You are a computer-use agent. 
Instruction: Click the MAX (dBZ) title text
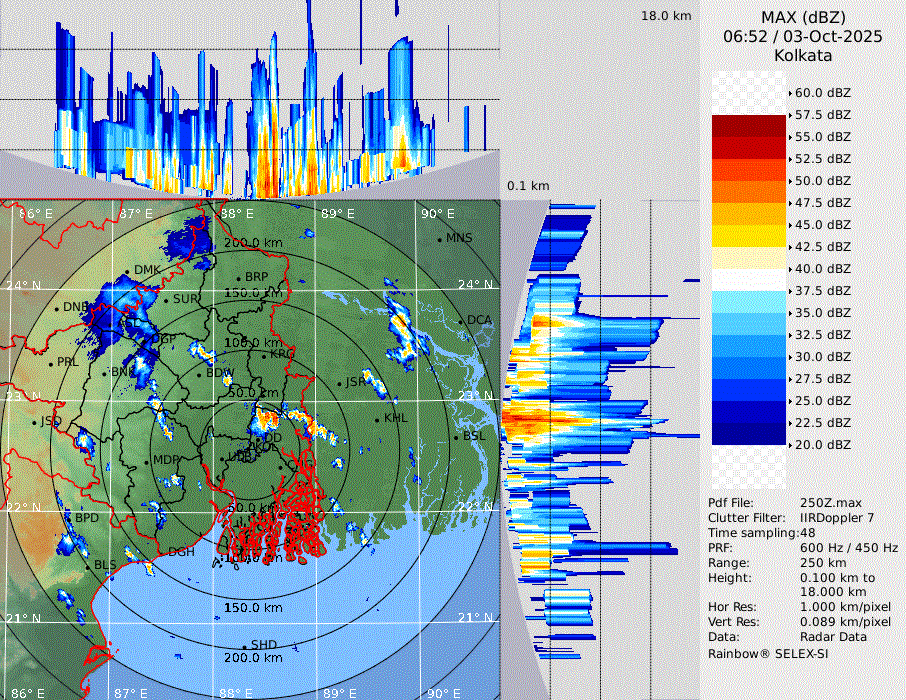click(805, 17)
